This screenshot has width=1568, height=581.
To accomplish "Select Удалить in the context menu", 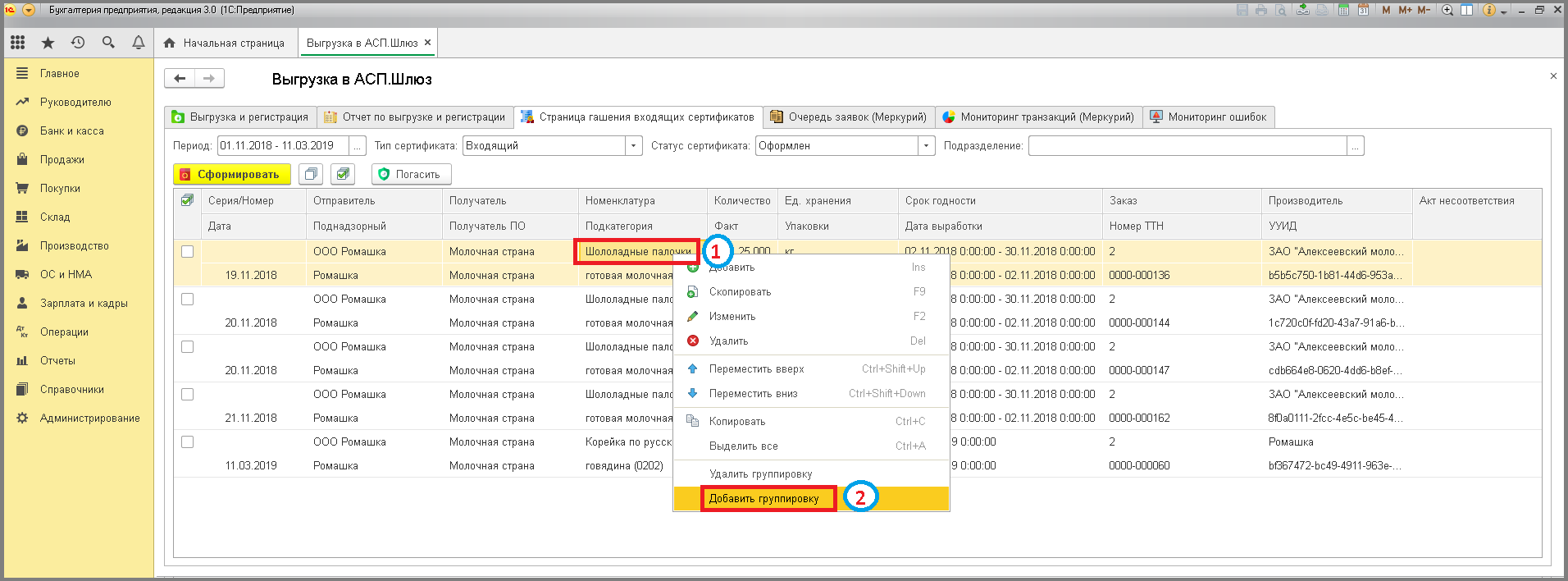I will coord(811,341).
